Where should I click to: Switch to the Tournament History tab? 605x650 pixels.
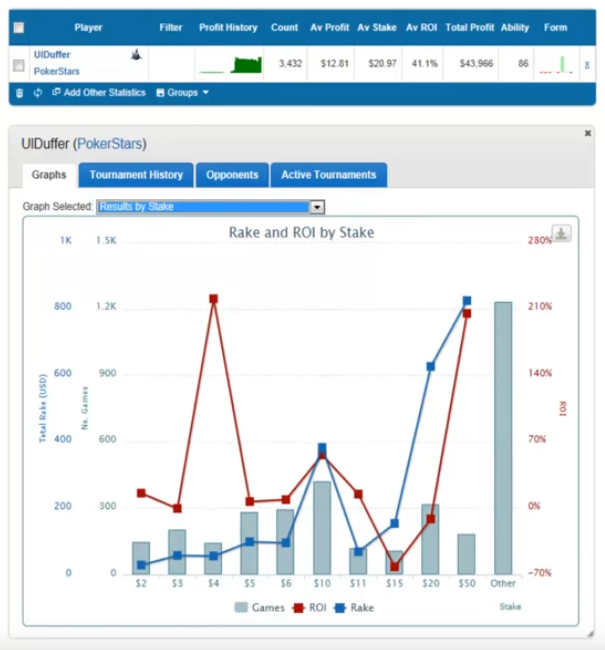136,175
